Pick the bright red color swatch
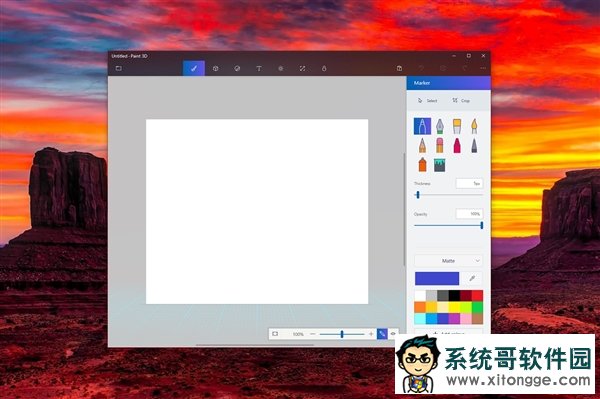This screenshot has height=399, width=600. 477,296
